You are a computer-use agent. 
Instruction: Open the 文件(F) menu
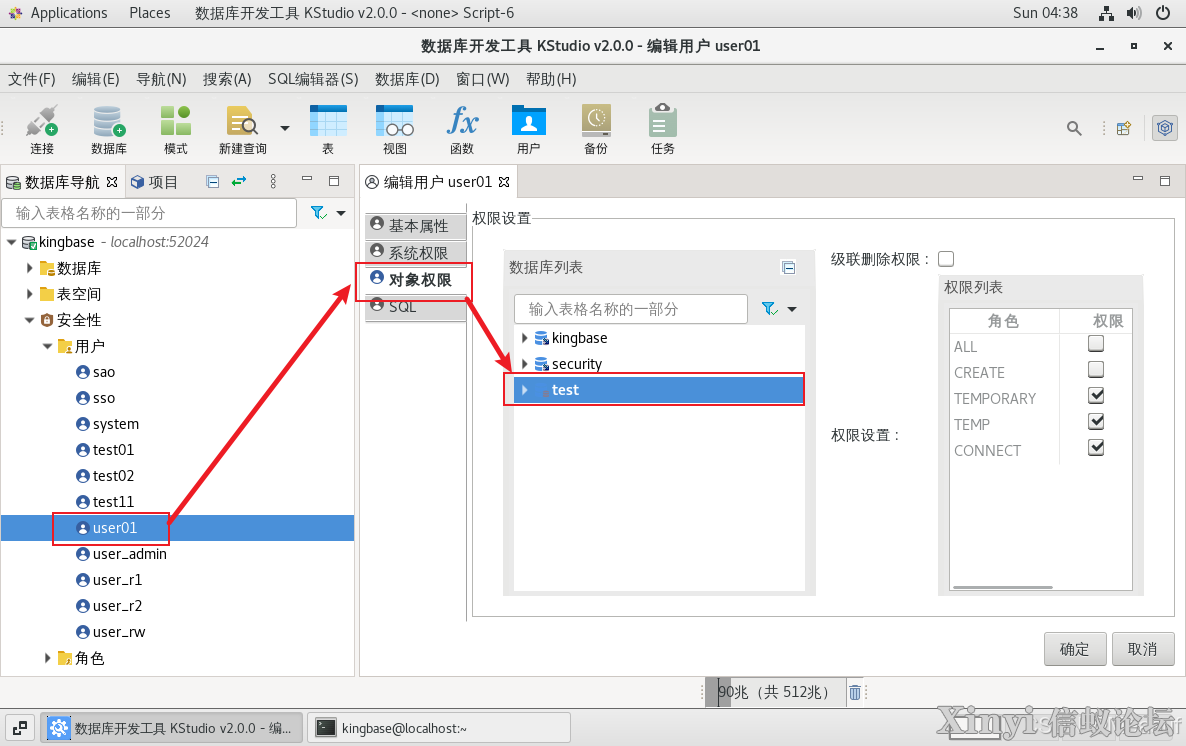32,79
